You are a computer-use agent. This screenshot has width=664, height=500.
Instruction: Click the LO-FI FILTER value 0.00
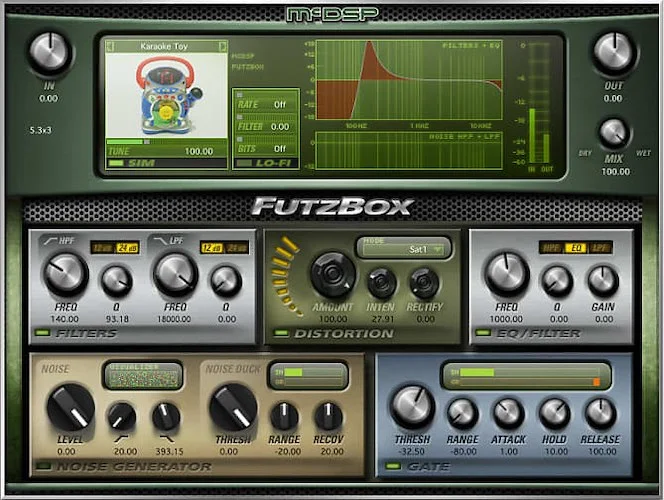click(x=280, y=127)
